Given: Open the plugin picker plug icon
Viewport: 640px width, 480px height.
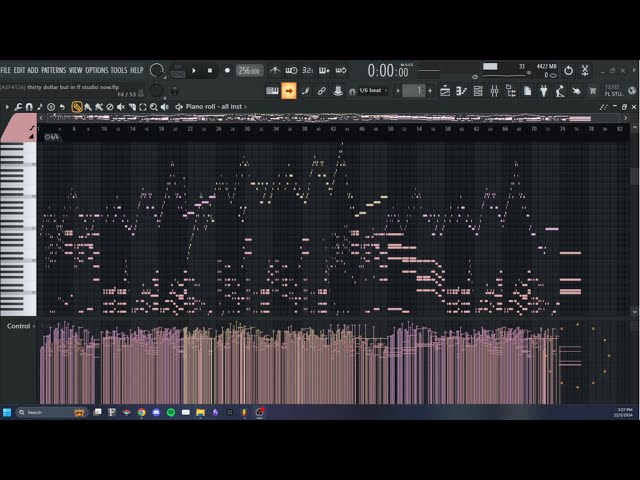Looking at the screenshot, I should click(x=544, y=91).
